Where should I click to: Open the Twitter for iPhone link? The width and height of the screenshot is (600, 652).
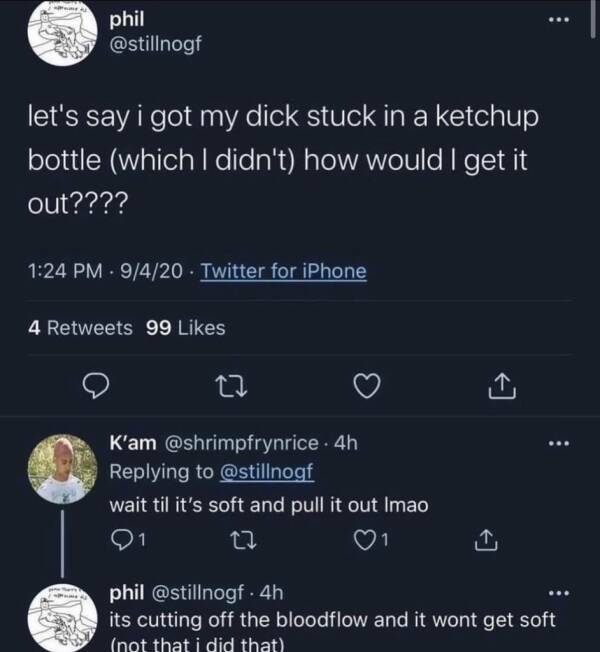(x=284, y=271)
